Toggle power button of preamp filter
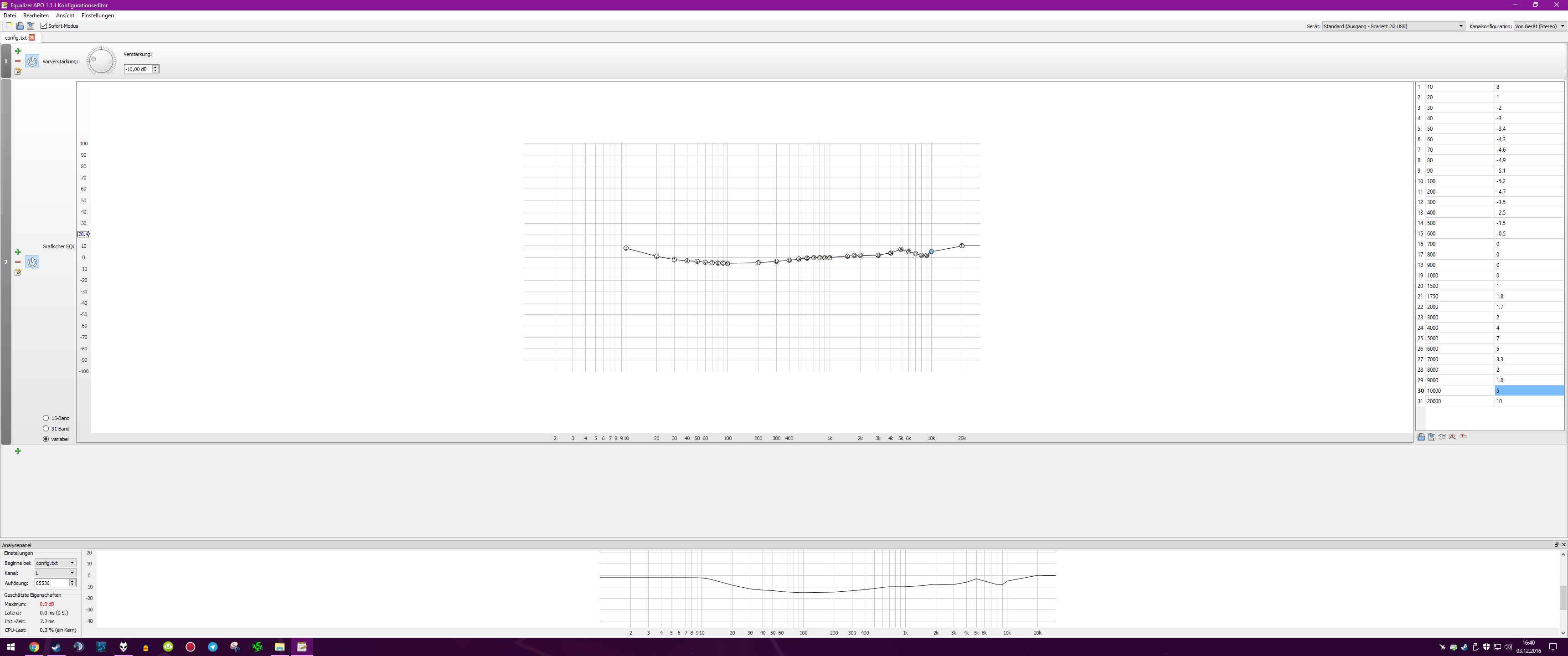This screenshot has width=1568, height=656. coord(32,61)
